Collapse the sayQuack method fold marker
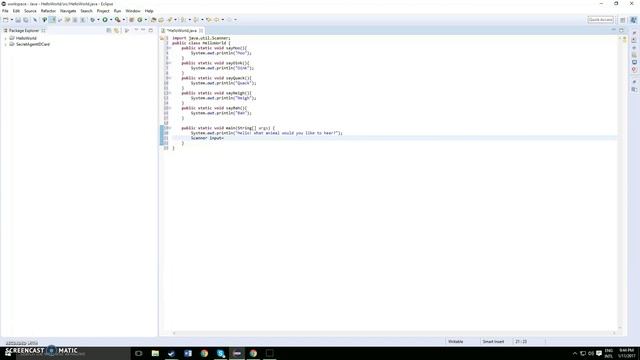The image size is (640, 360). coord(169,78)
